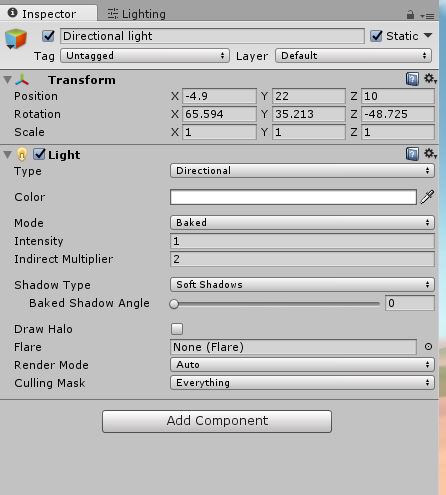Uncheck the Static checkbox

[x=376, y=36]
